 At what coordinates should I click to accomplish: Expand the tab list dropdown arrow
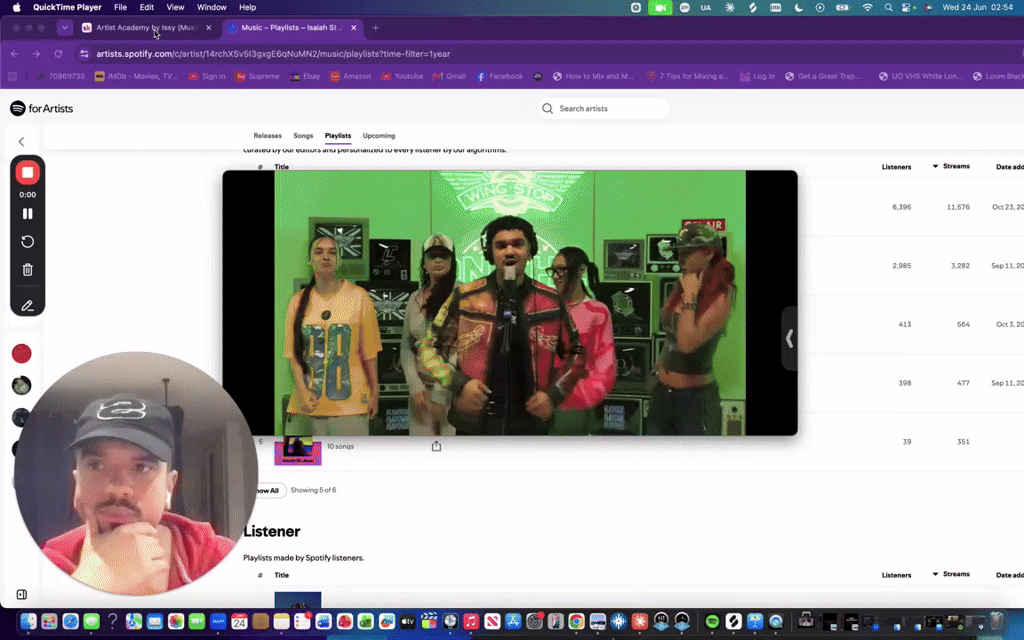pos(64,27)
